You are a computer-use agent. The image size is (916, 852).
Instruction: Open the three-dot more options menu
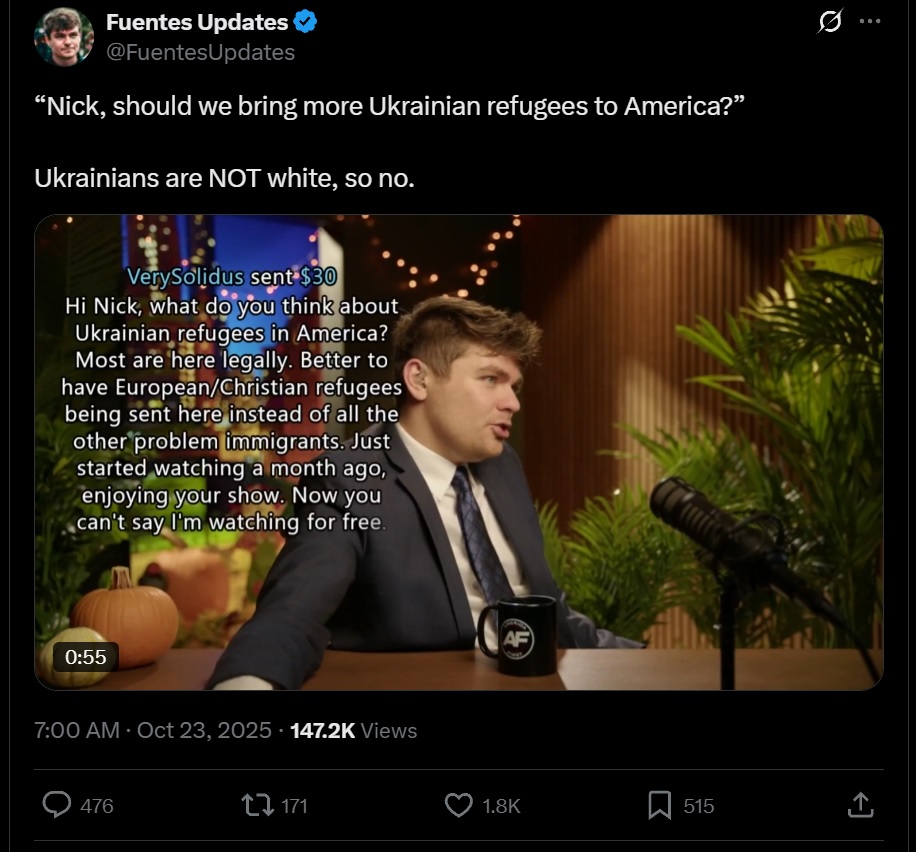870,21
